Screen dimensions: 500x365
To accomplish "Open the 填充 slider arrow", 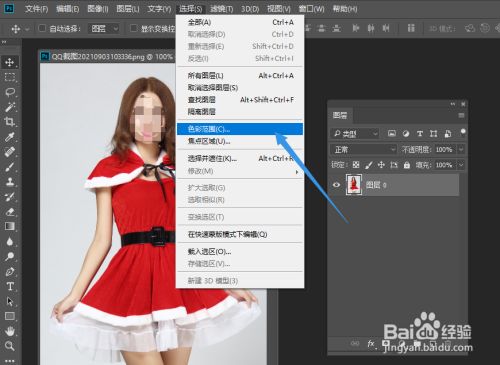I will pos(461,165).
